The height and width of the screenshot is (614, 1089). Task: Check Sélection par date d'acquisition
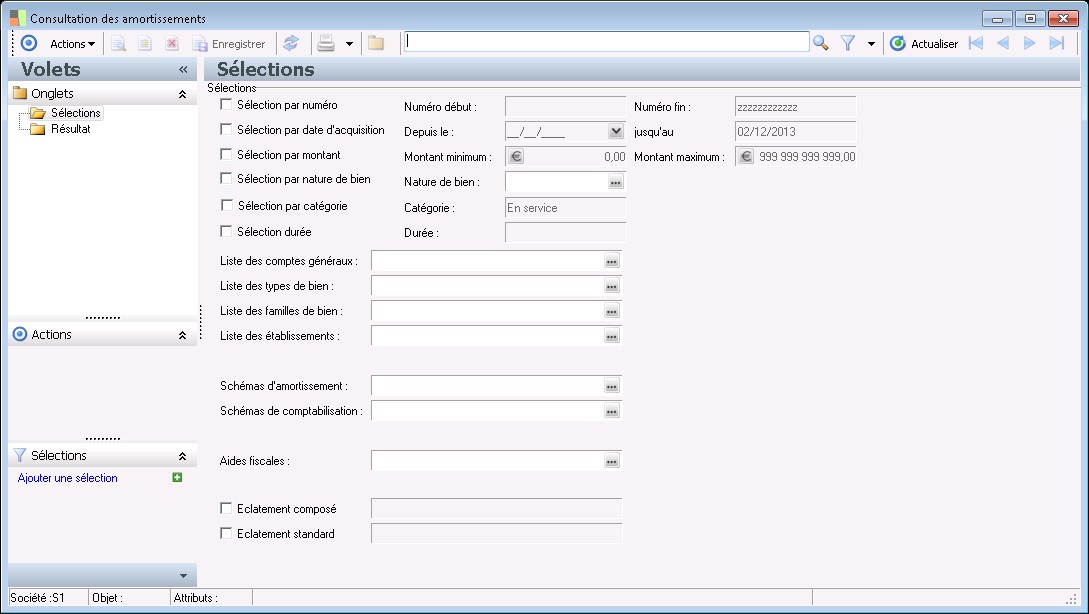[226, 130]
